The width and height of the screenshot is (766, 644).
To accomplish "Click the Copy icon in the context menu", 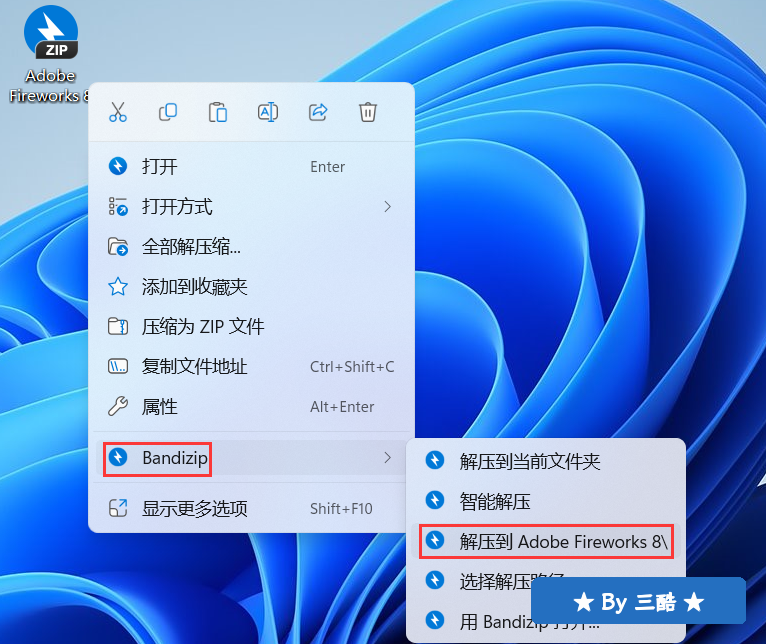I will pyautogui.click(x=168, y=112).
